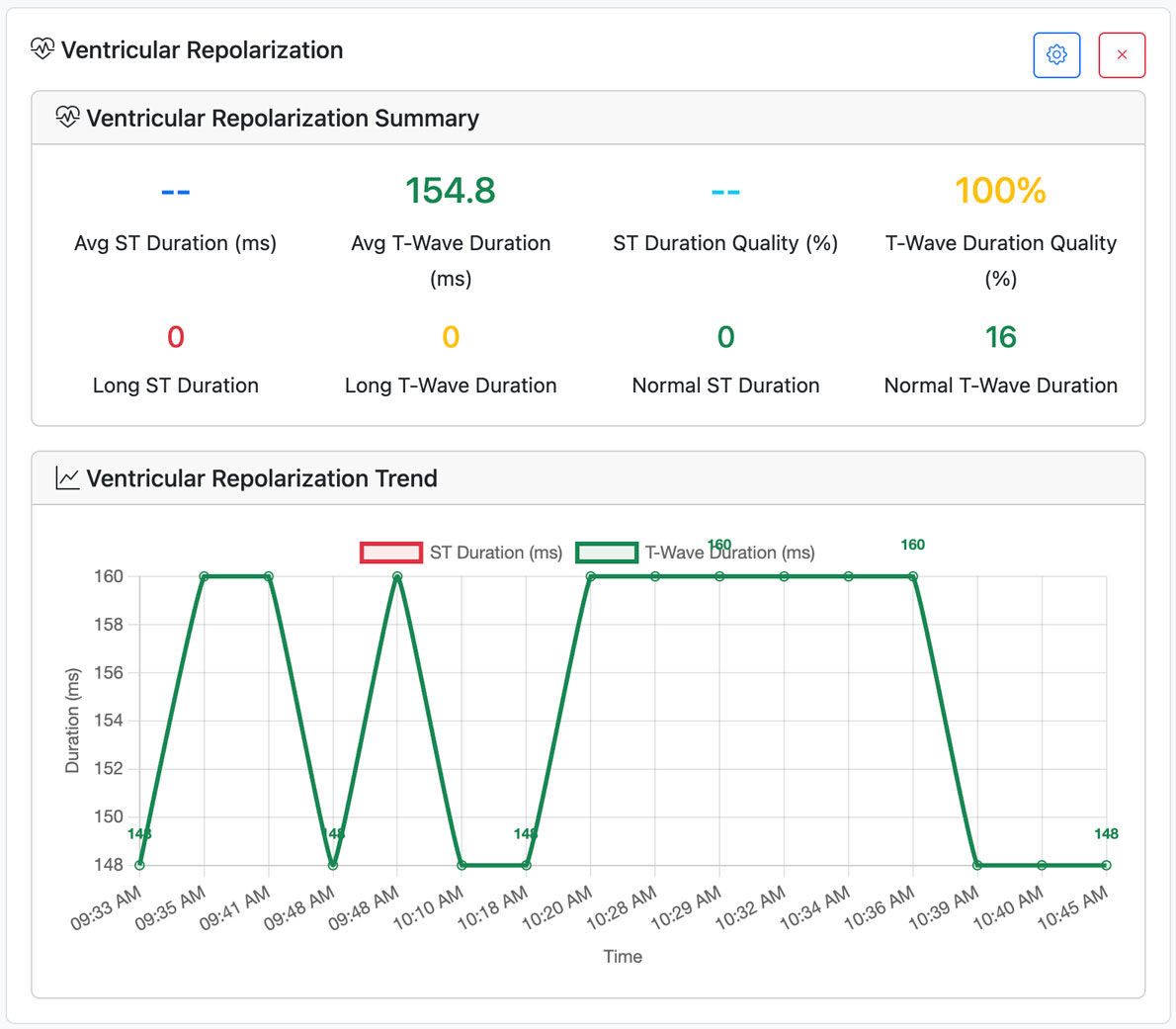
Task: Click the data point at 10:40 AM
Action: click(1042, 865)
